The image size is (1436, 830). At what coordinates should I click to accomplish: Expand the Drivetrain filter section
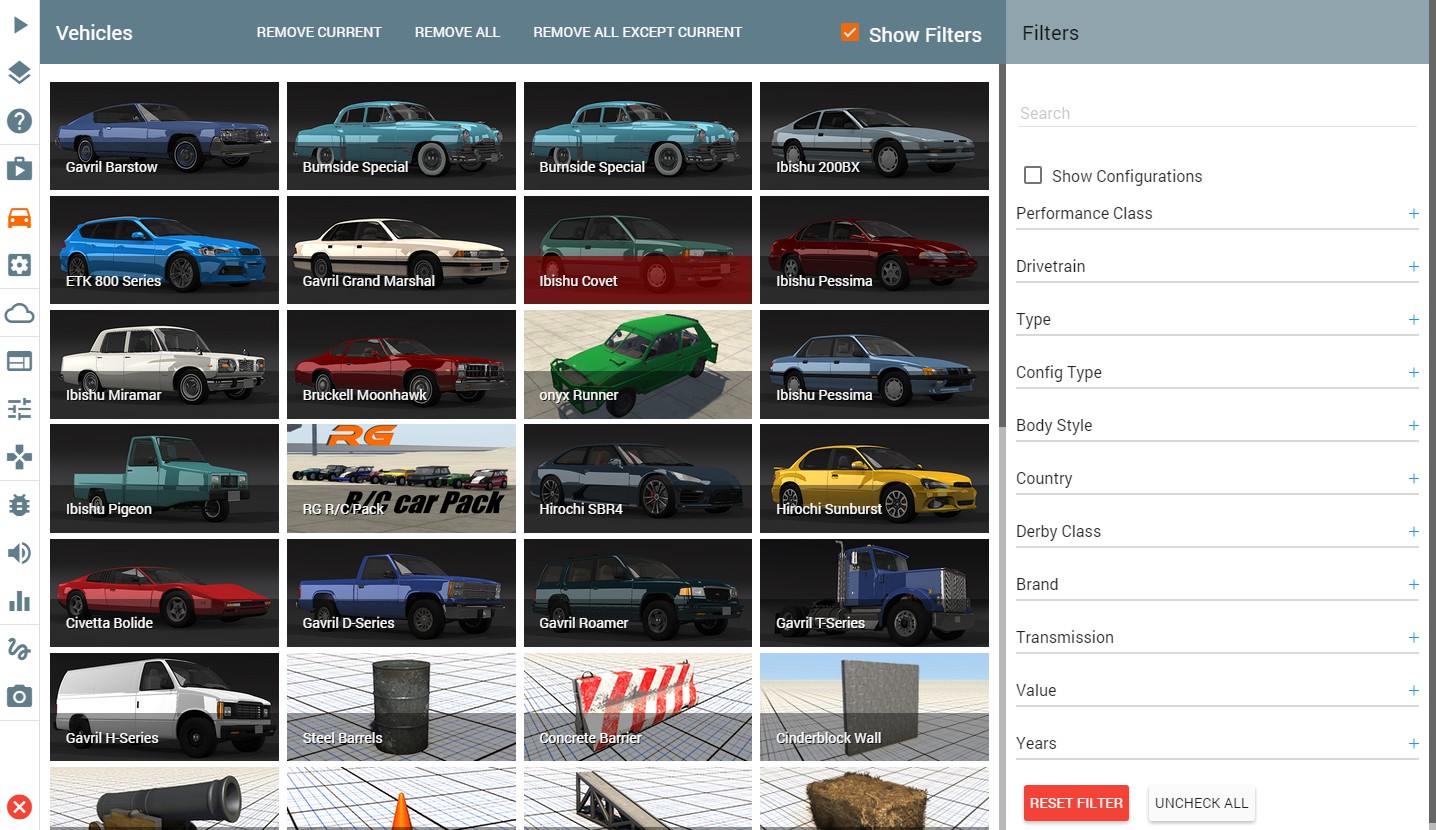coord(1217,266)
